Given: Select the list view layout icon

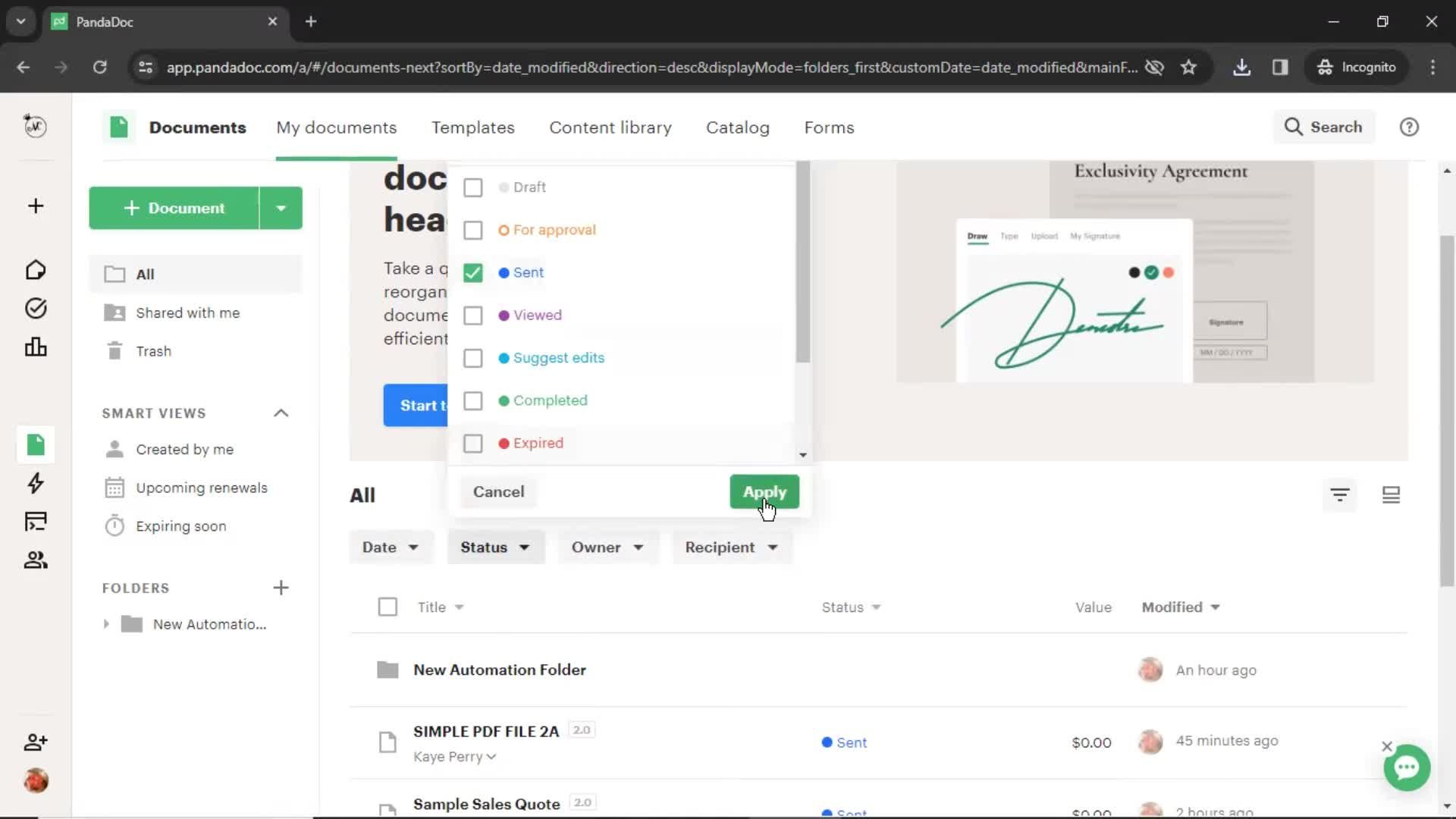Looking at the screenshot, I should 1391,494.
